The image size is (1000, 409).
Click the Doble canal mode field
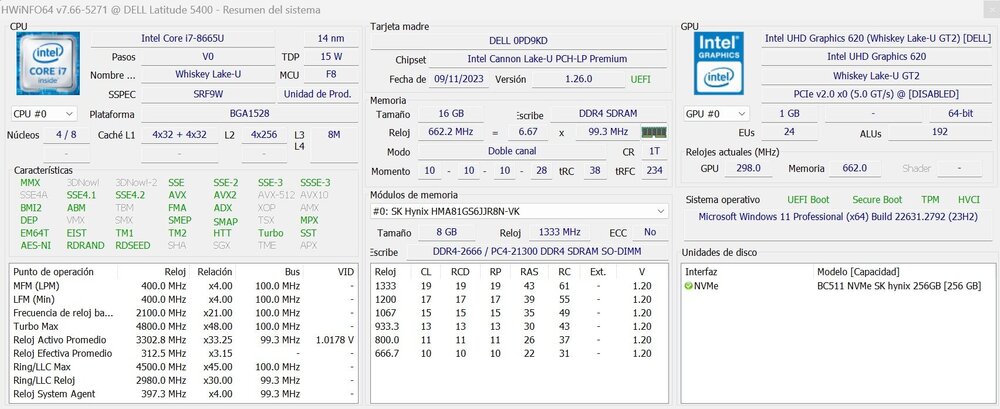click(x=512, y=152)
